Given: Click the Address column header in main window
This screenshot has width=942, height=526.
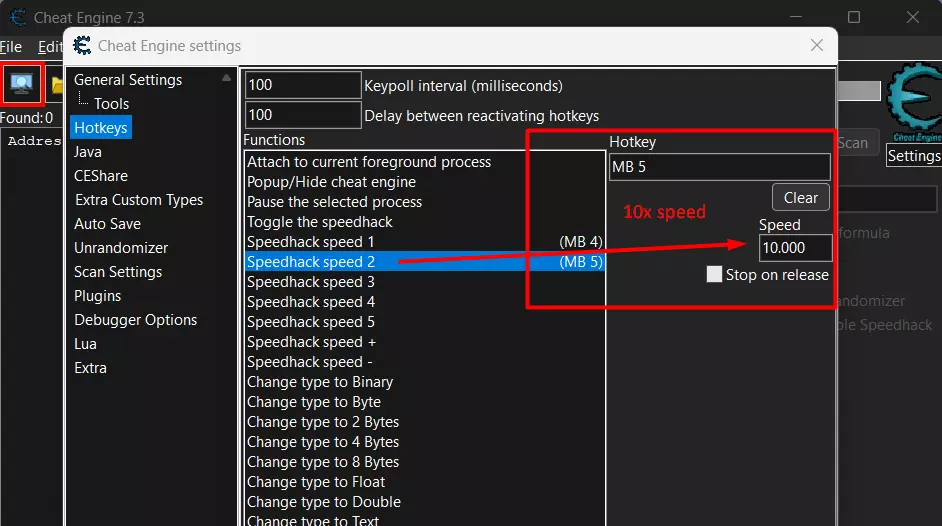Looking at the screenshot, I should 34,141.
